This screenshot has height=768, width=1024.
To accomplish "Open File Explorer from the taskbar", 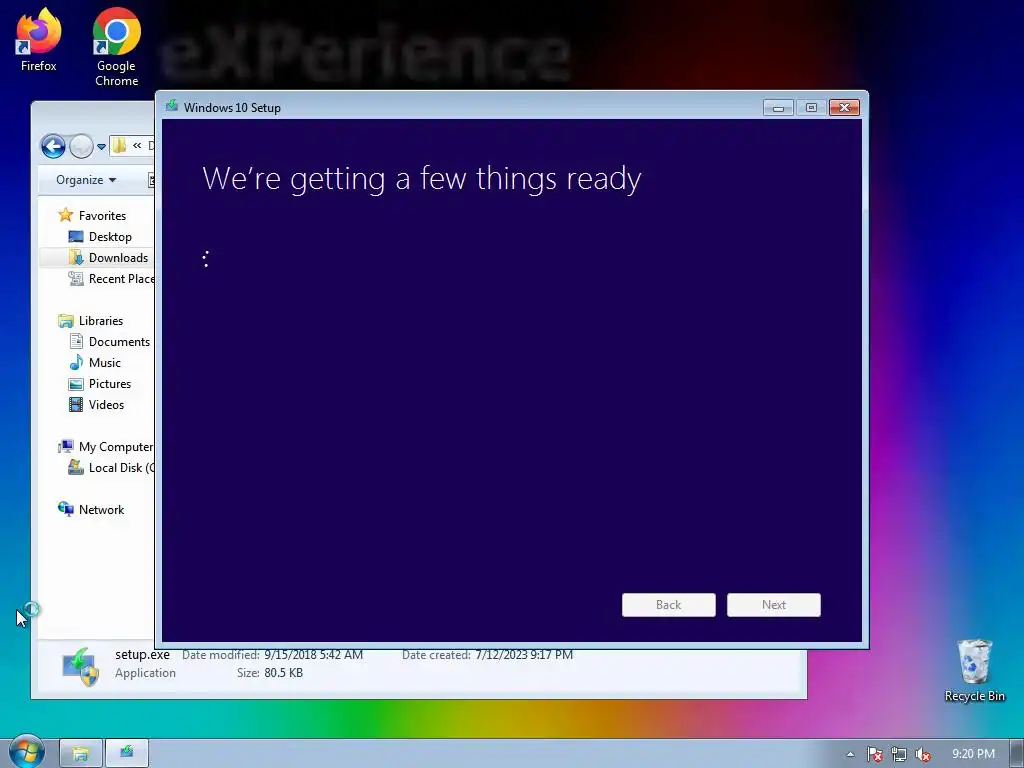I will (x=80, y=754).
